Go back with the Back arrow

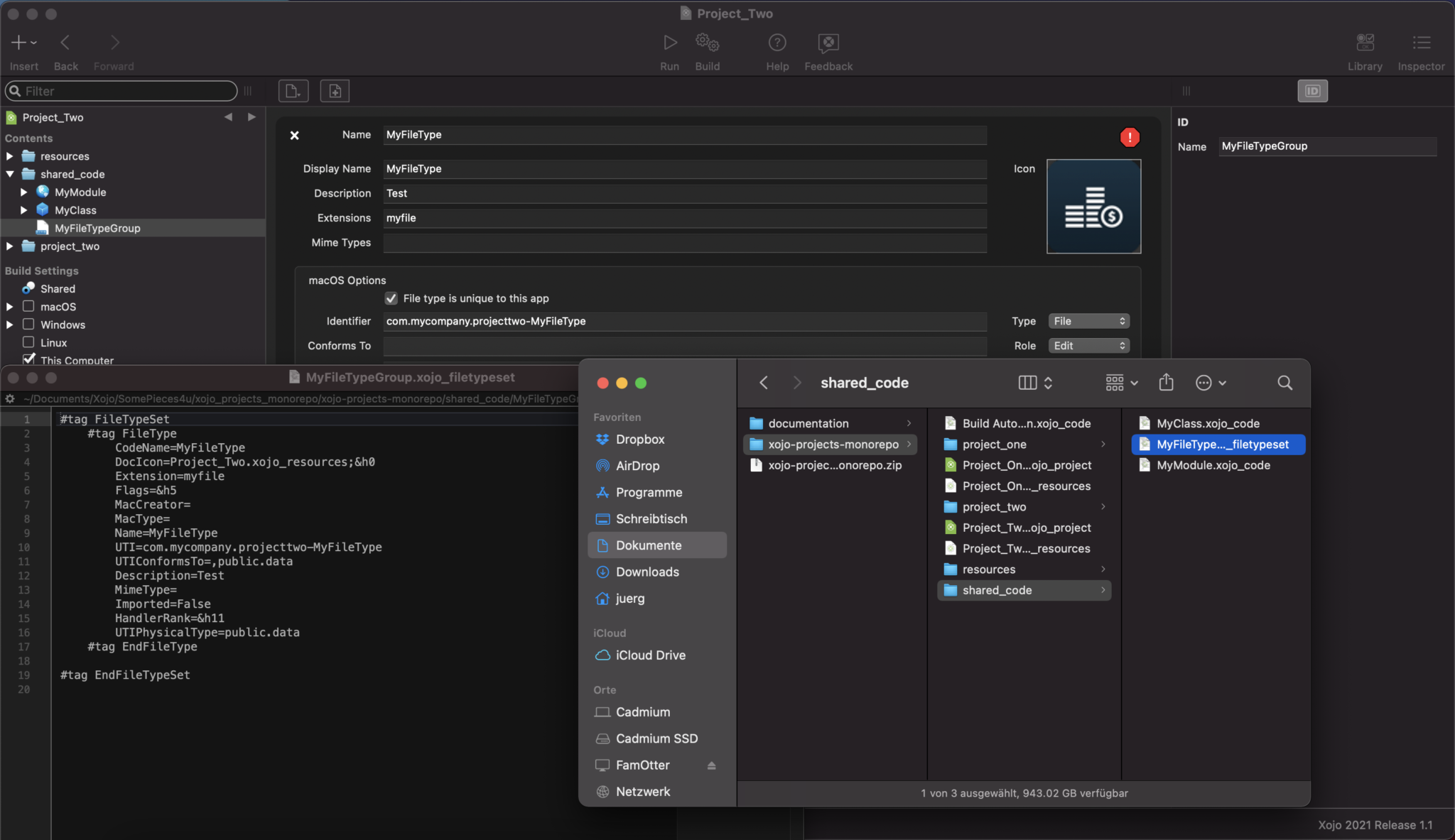pos(65,43)
